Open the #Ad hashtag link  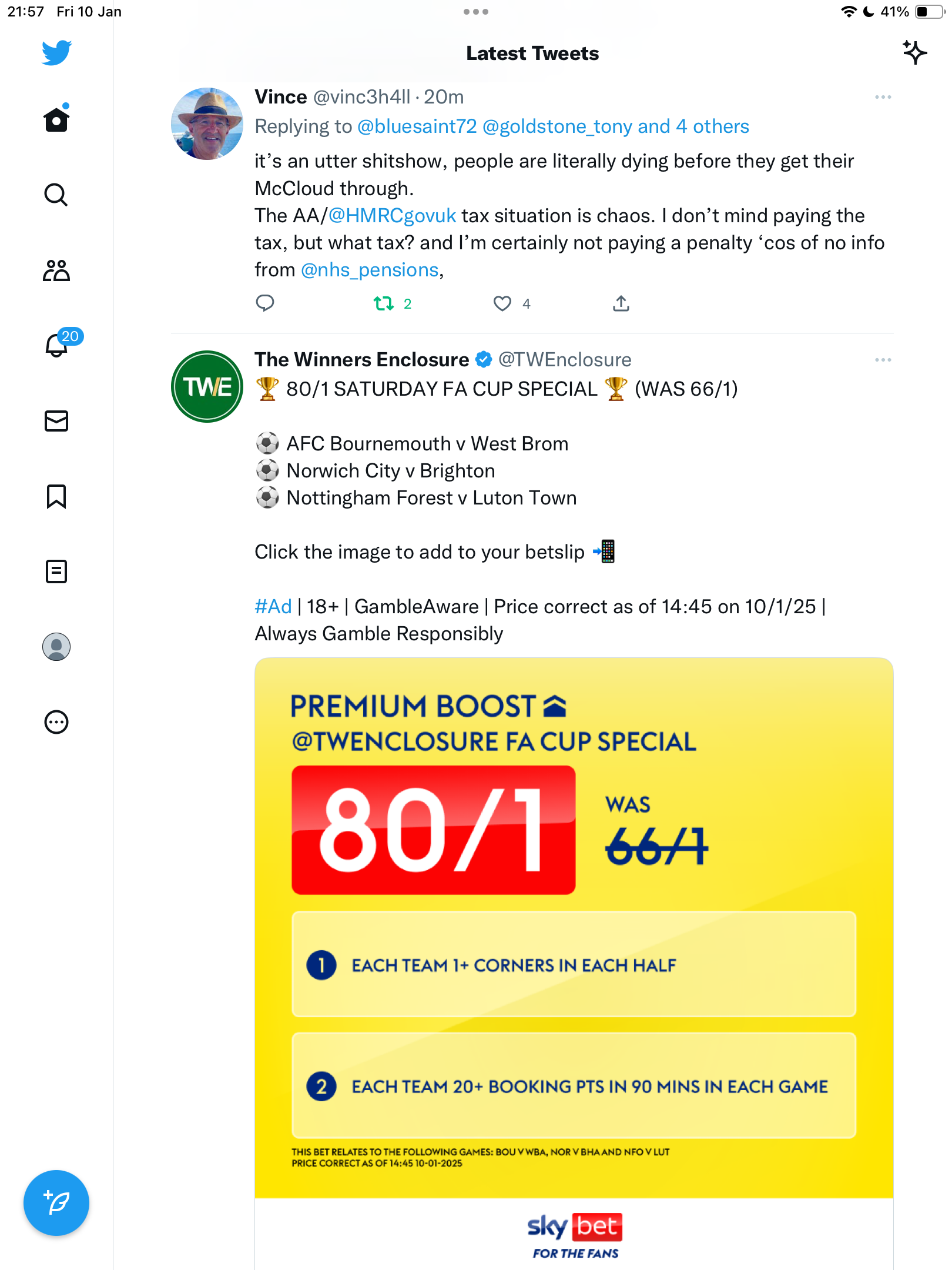click(273, 606)
